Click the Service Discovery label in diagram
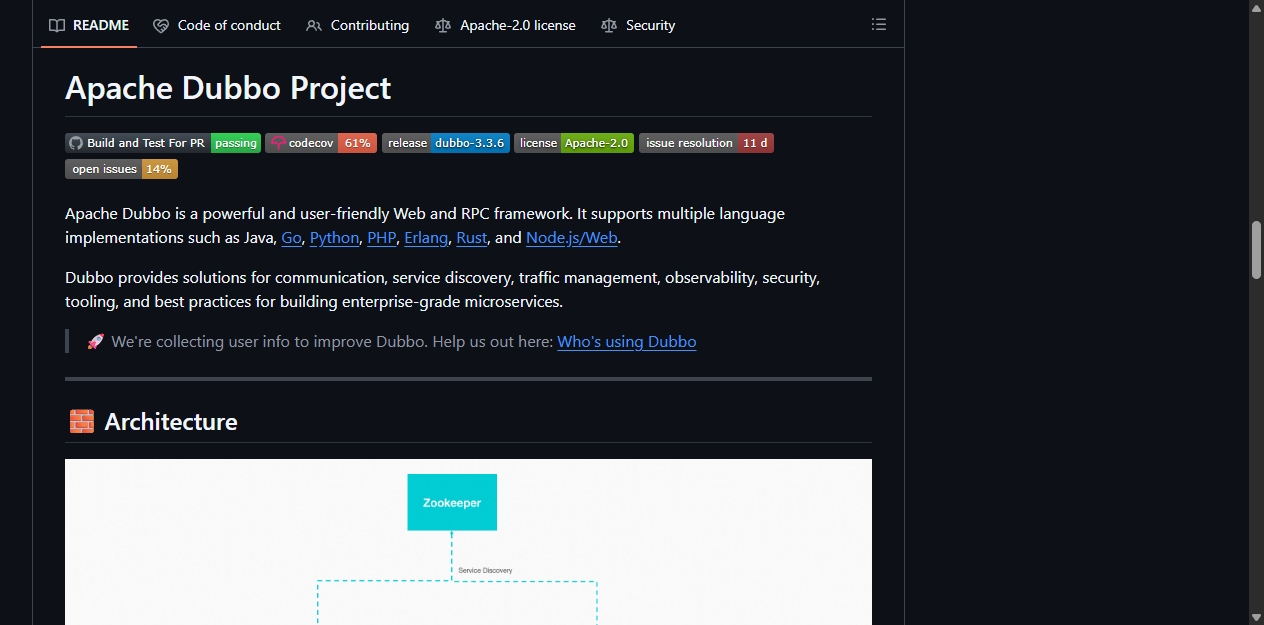The height and width of the screenshot is (625, 1264). (x=485, y=570)
